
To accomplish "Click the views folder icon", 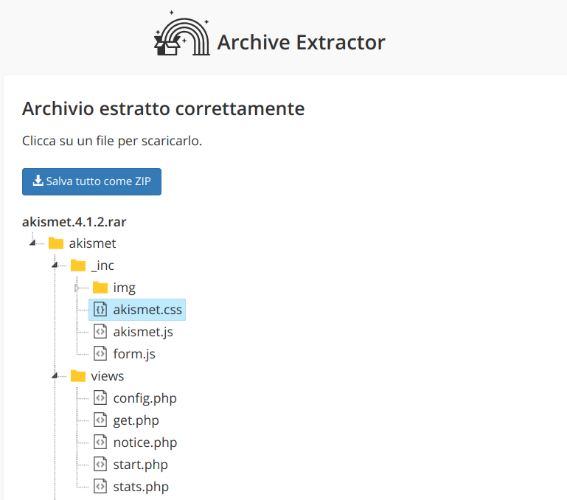I will tap(78, 376).
